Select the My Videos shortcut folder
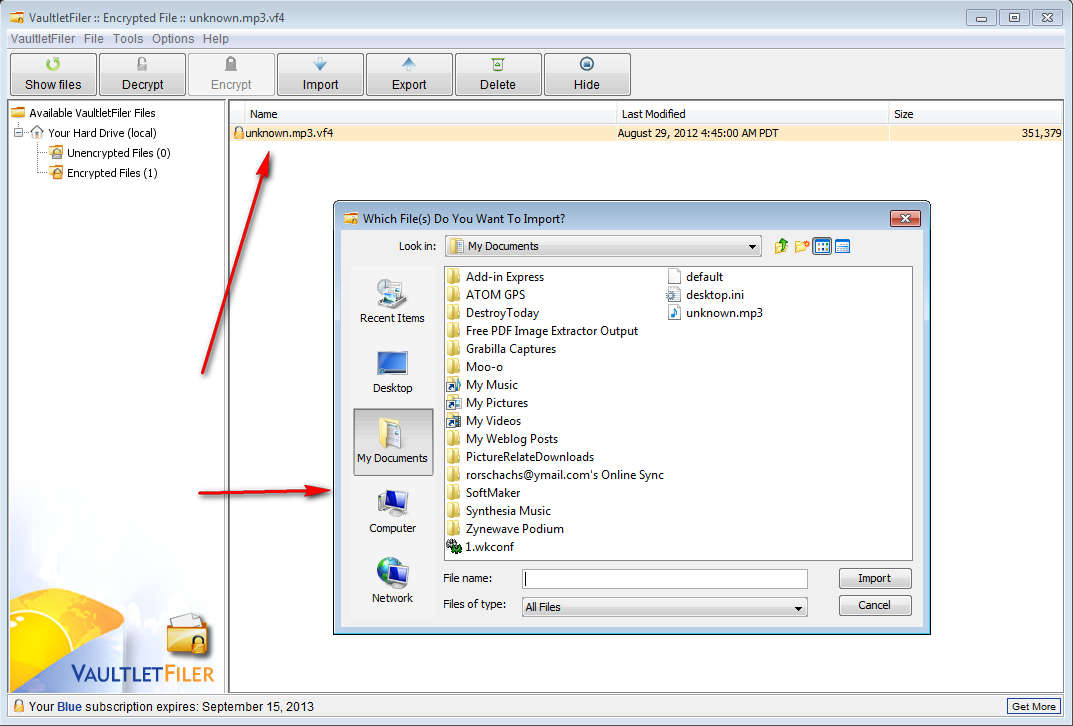This screenshot has width=1073, height=726. (484, 421)
